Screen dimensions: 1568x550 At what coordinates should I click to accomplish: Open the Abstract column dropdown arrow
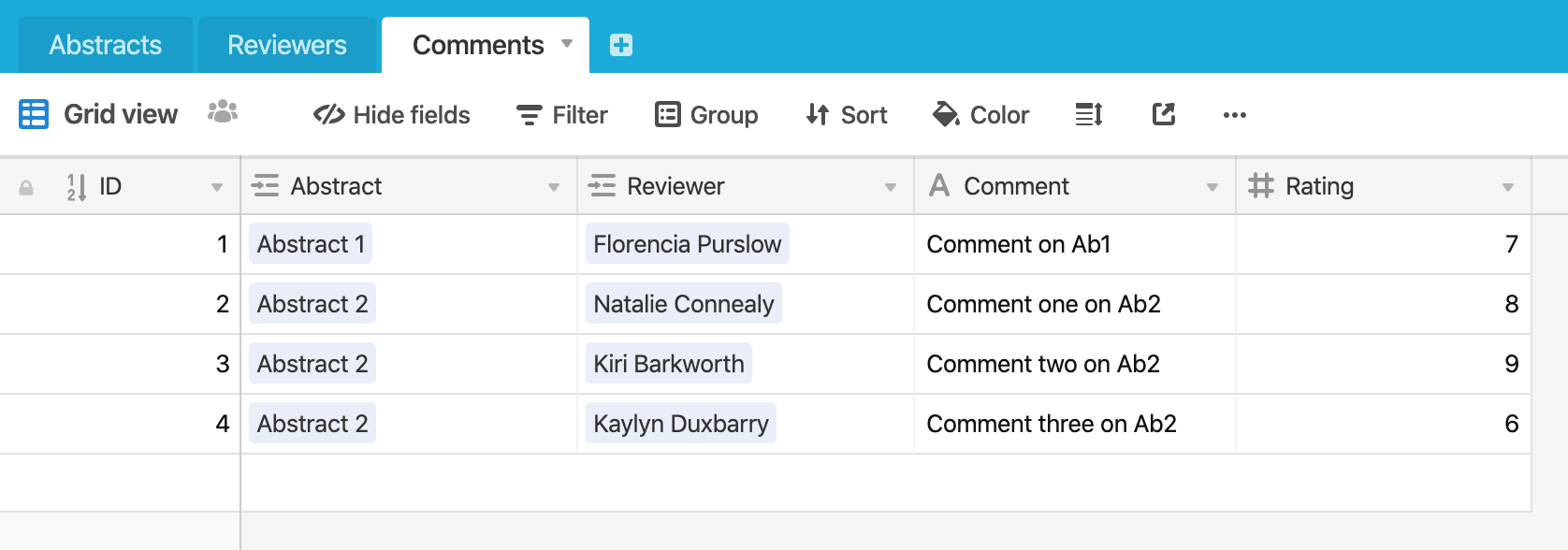(x=554, y=187)
